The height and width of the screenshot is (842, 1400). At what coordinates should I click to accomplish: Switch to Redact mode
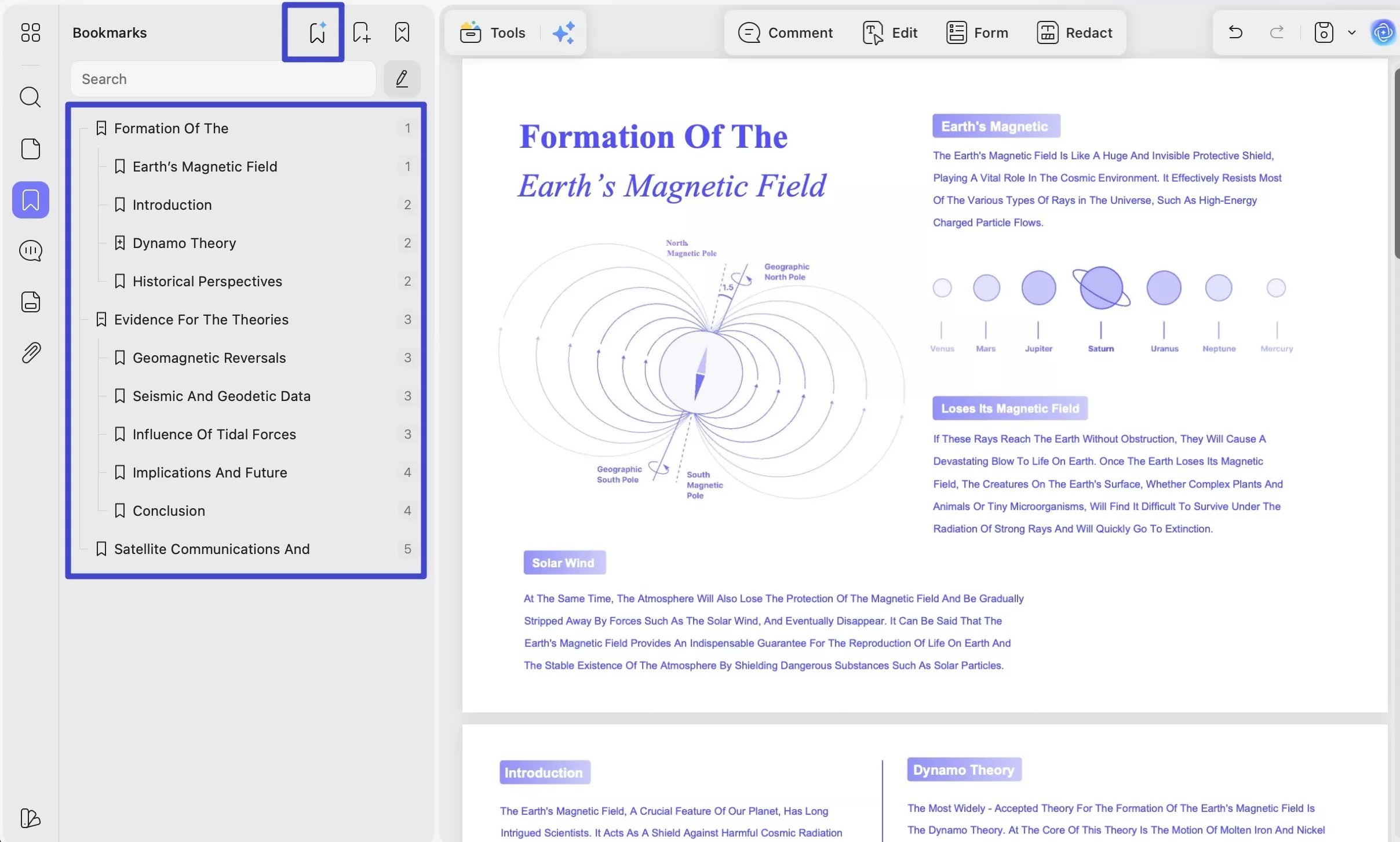1075,32
